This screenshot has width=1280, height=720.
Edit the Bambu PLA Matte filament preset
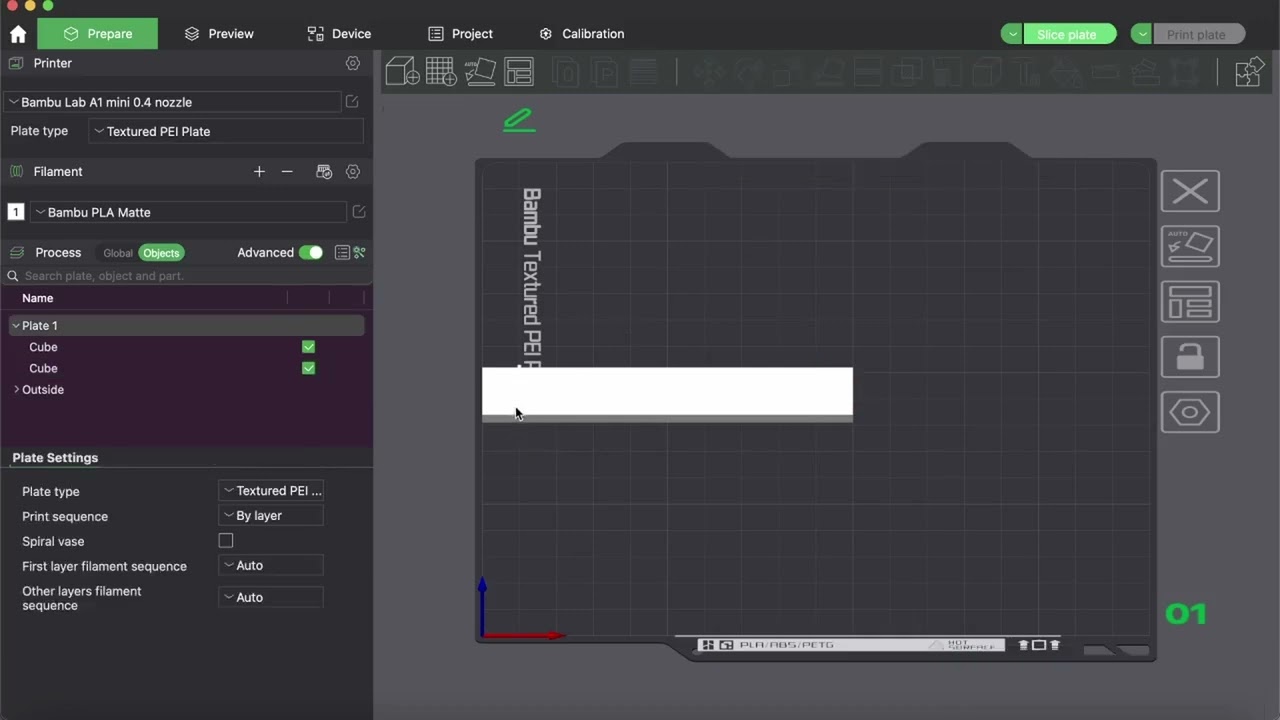pos(359,212)
